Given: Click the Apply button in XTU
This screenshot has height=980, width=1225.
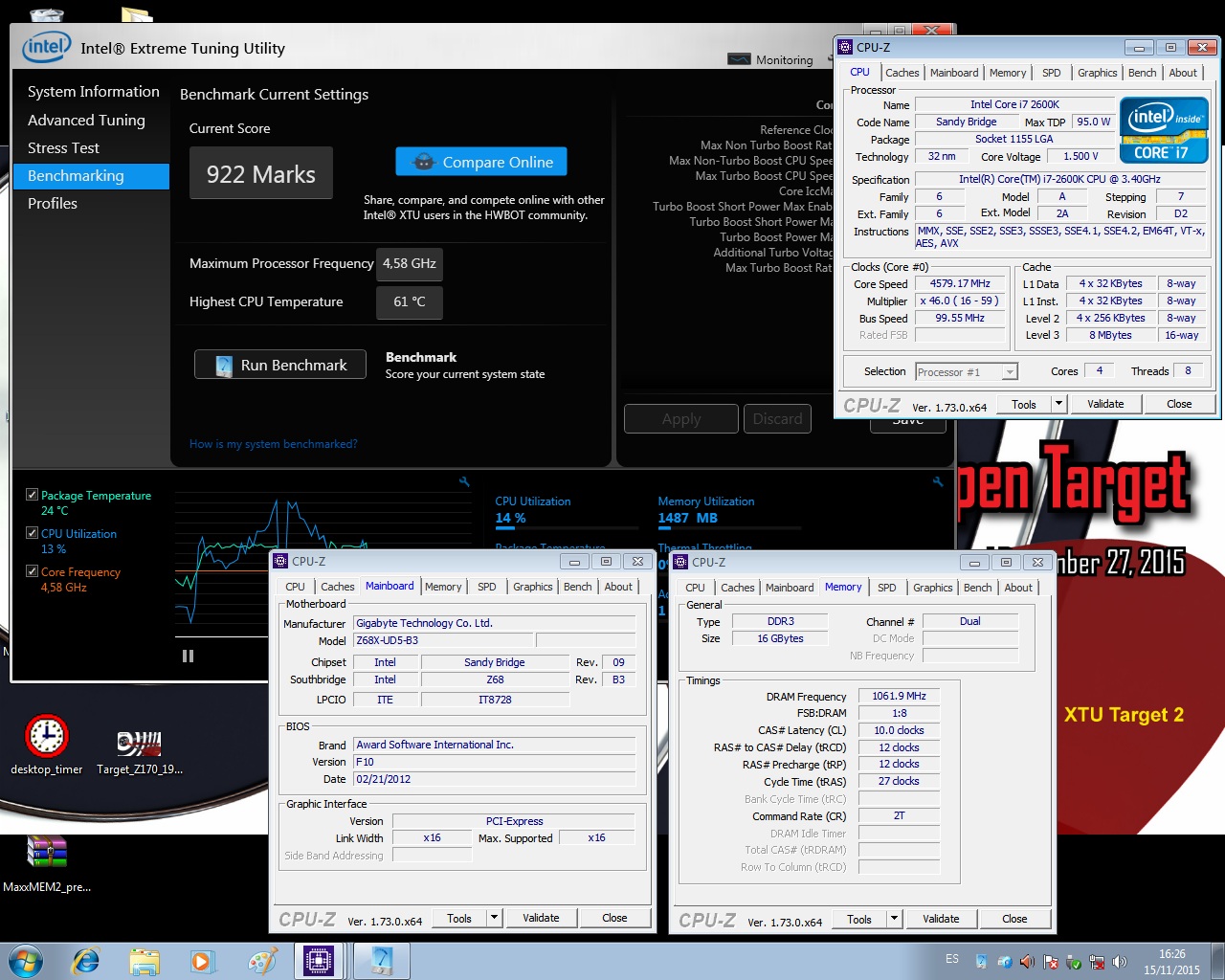Looking at the screenshot, I should click(x=681, y=419).
